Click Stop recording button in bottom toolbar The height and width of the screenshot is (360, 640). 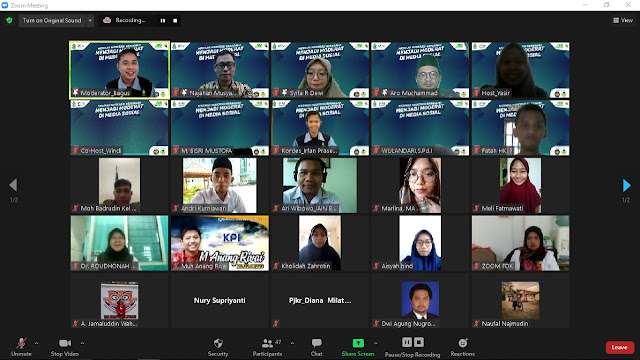point(419,342)
